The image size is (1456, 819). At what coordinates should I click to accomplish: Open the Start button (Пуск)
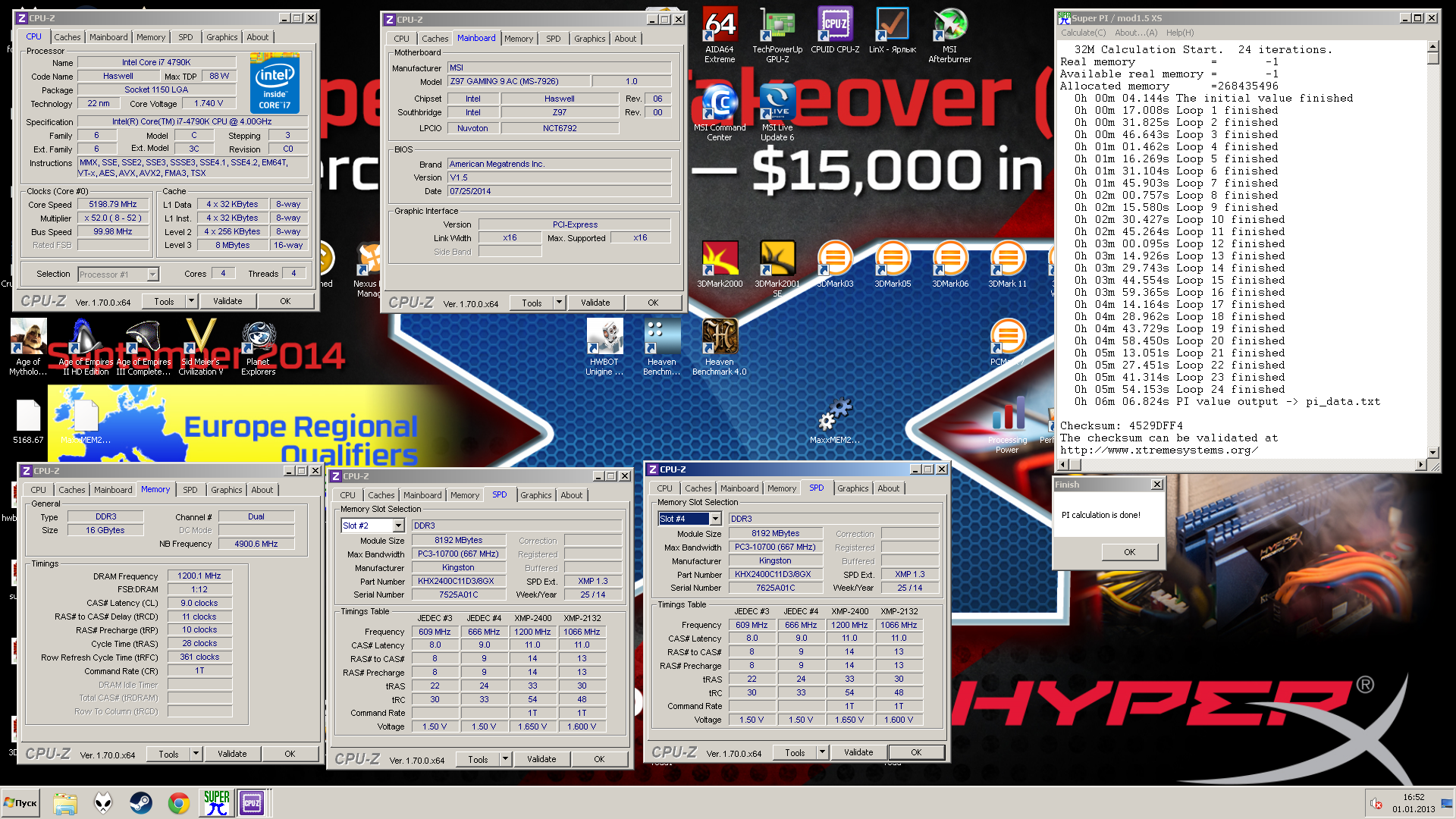pos(20,802)
